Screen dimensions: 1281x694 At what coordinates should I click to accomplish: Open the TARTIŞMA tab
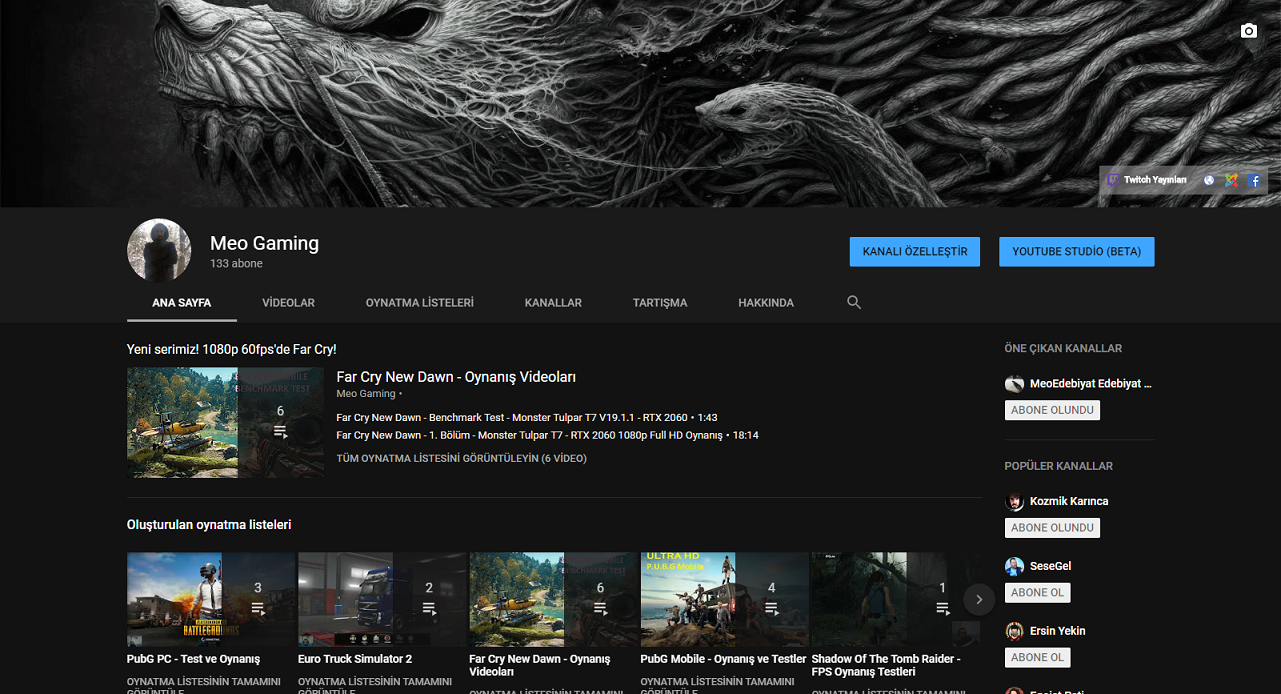[x=660, y=303]
